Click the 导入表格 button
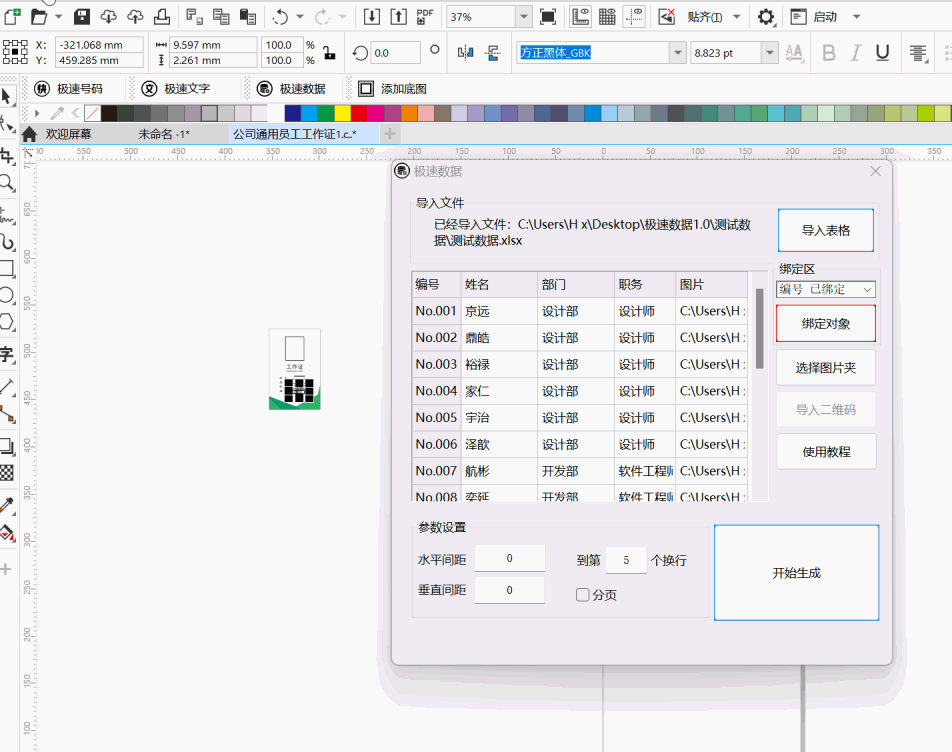Image resolution: width=952 pixels, height=752 pixels. (x=826, y=230)
